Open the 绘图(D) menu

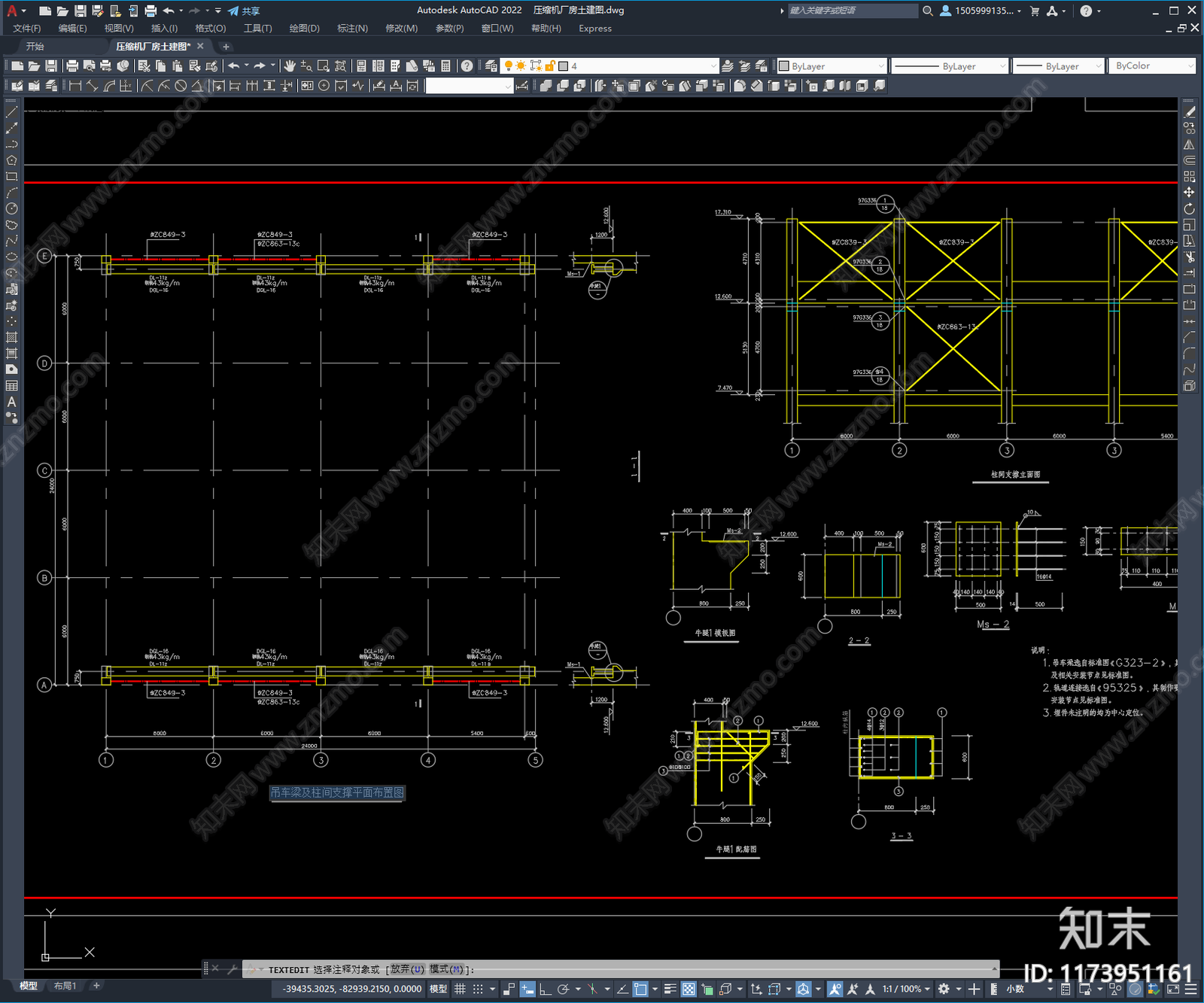tap(304, 29)
